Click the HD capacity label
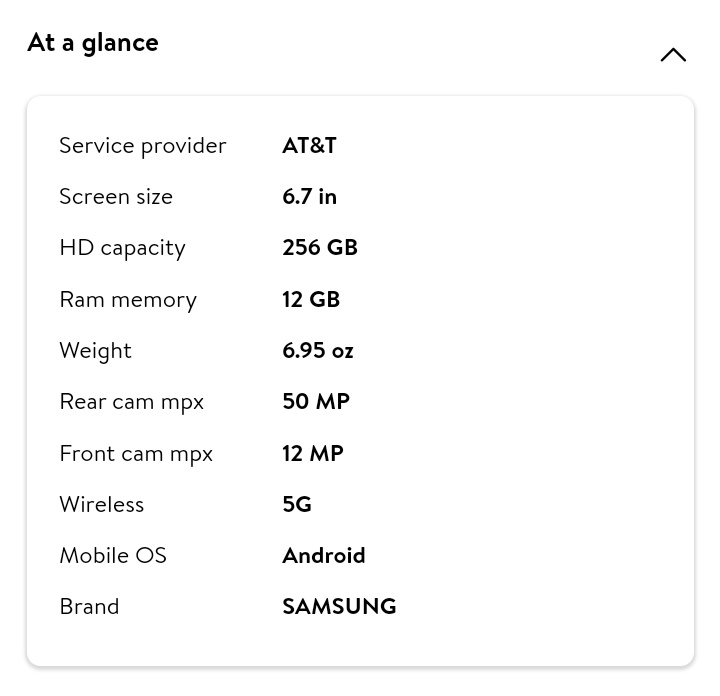The height and width of the screenshot is (696, 720). point(122,247)
